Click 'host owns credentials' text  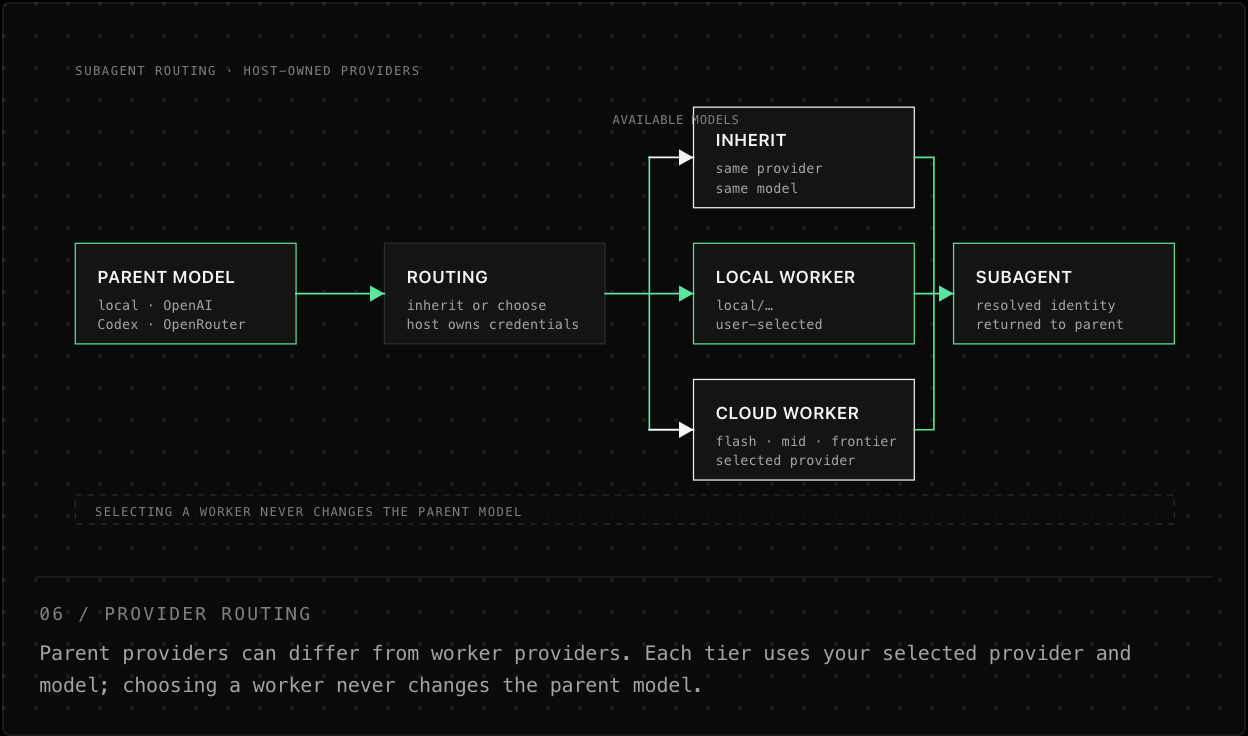493,324
